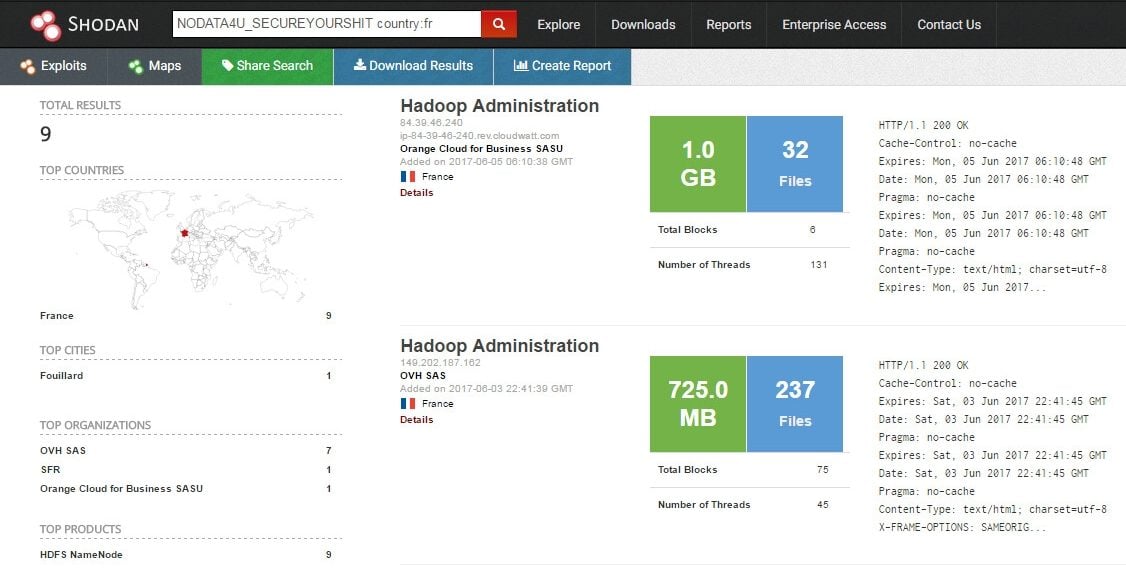The image size is (1126, 568).
Task: Click hostname ip-84-39-46-240.rev.cloudwatt.com
Action: 480,136
